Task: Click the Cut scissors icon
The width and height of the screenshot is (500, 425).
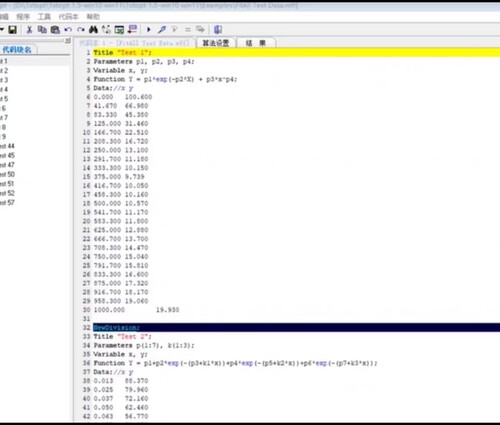Action: click(x=29, y=30)
